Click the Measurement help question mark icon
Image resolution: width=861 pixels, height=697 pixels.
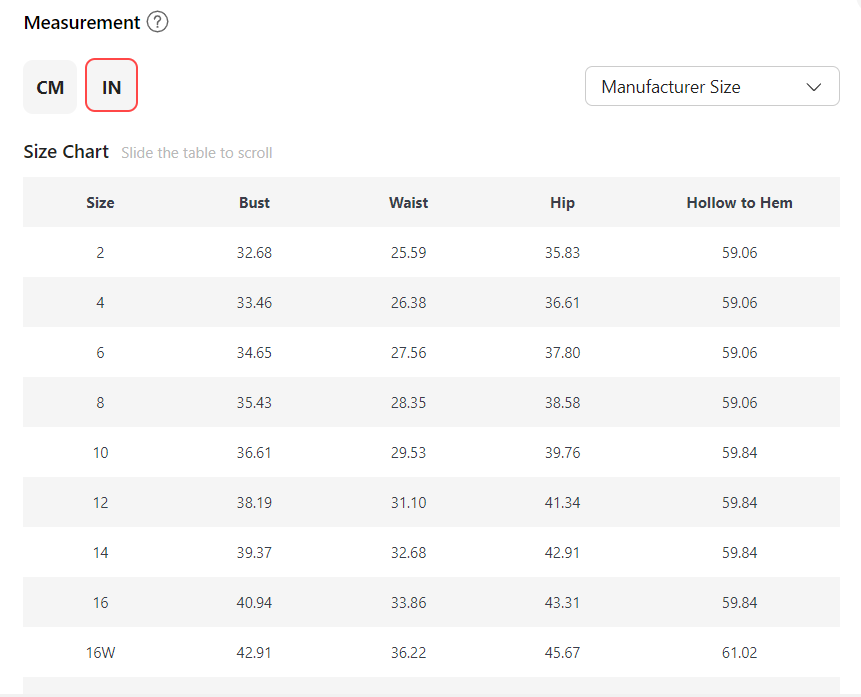[x=157, y=22]
